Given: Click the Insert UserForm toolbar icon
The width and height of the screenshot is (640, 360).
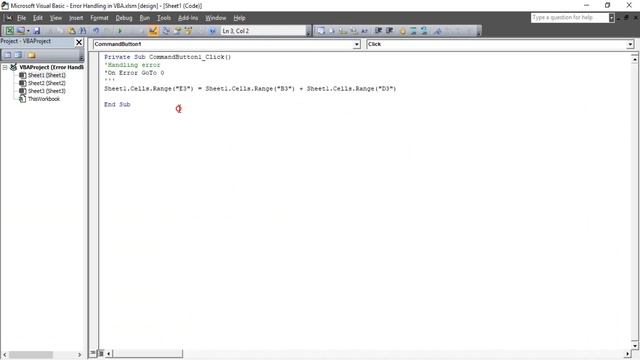Looking at the screenshot, I should point(20,31).
